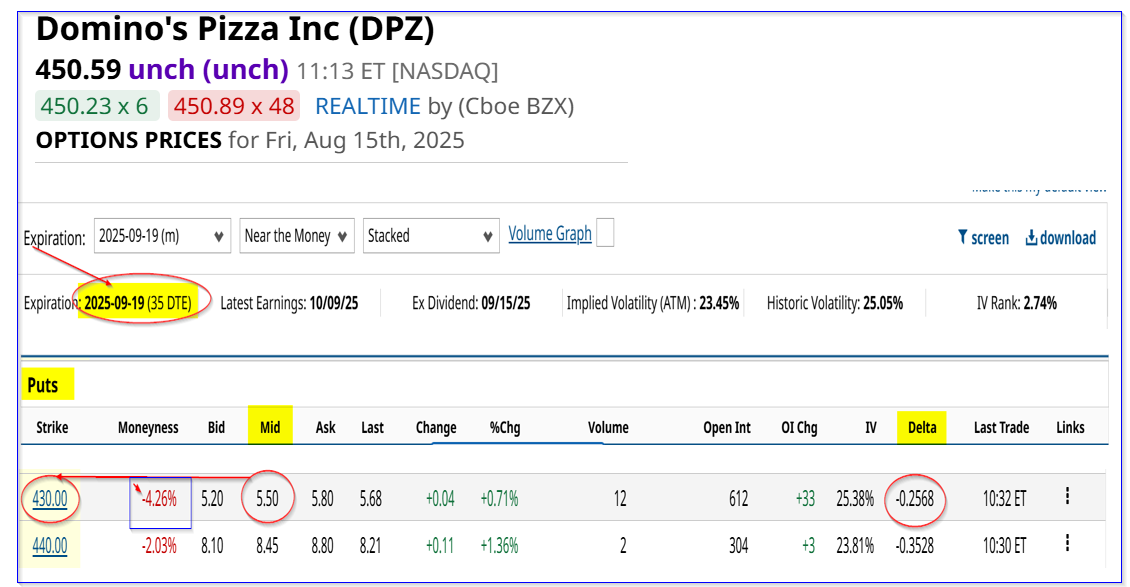Image resolution: width=1130 pixels, height=587 pixels.
Task: Open links menu for 440.00 strike row
Action: pyautogui.click(x=1067, y=543)
